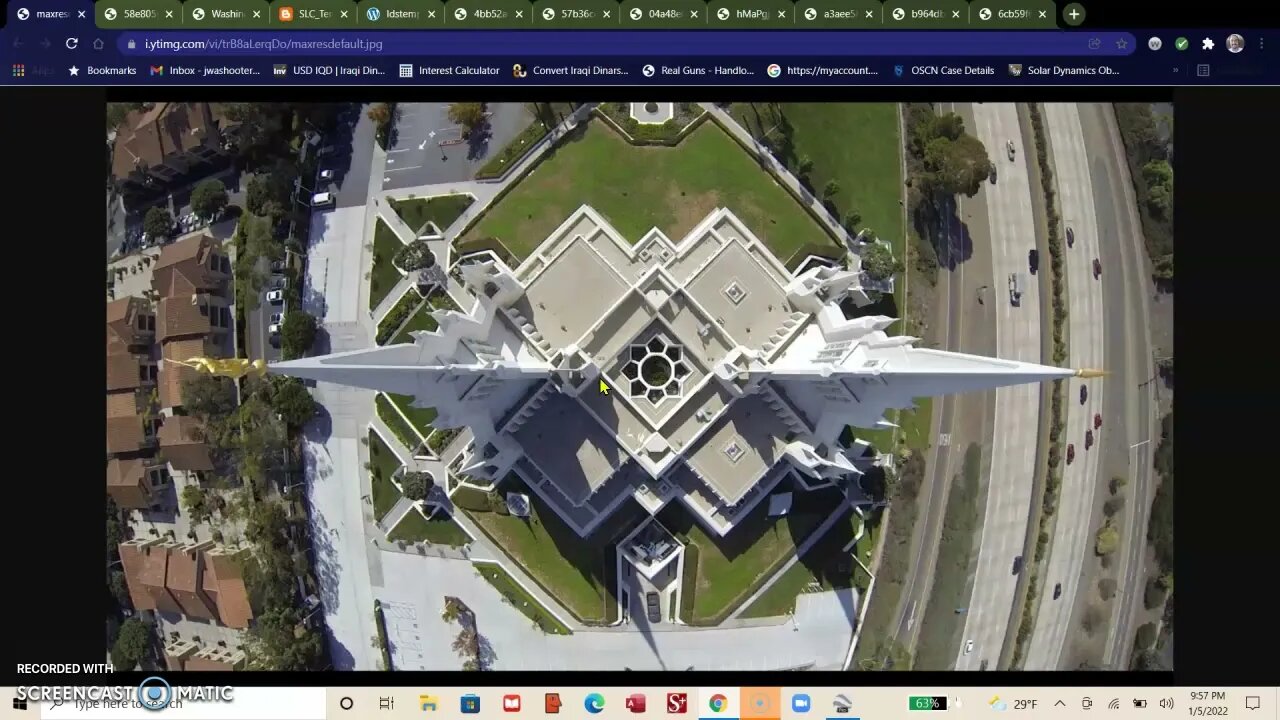1280x720 pixels.
Task: Open the Screencast-O-Matic recorder taskbar icon
Action: tap(759, 704)
